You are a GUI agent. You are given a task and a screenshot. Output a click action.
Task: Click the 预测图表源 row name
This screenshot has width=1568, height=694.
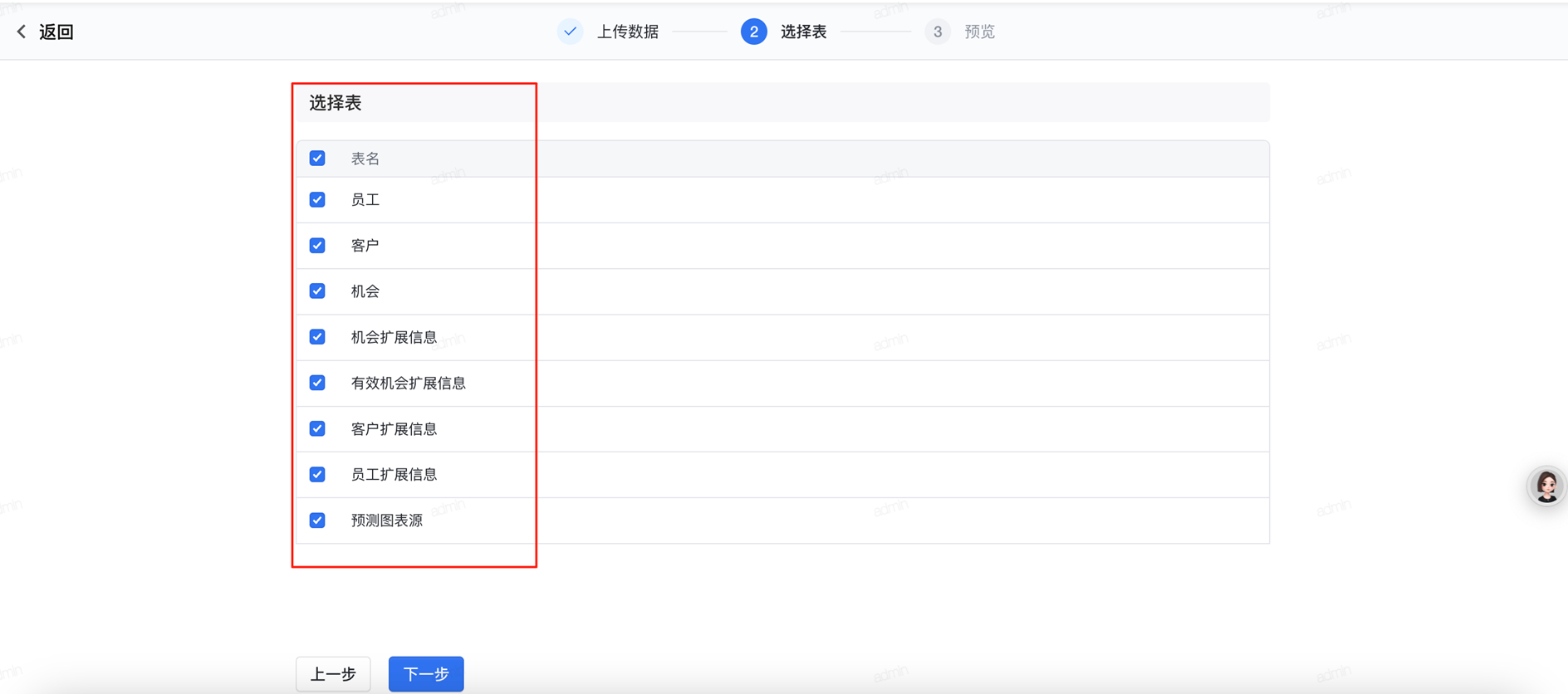[x=387, y=520]
